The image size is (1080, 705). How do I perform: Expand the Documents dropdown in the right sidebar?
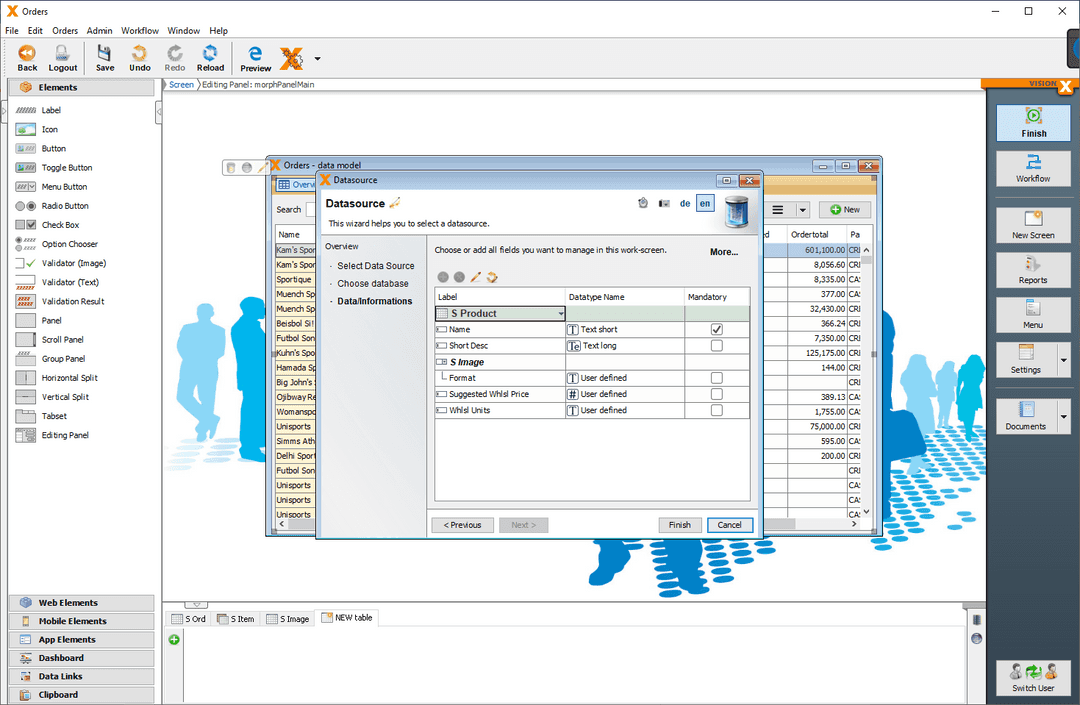[x=1063, y=415]
